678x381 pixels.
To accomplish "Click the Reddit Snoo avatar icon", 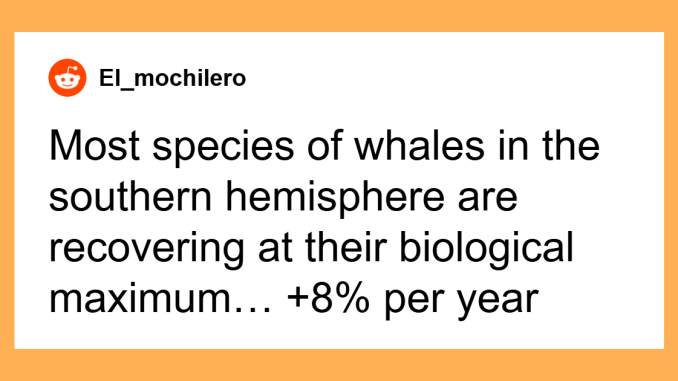I will [67, 78].
